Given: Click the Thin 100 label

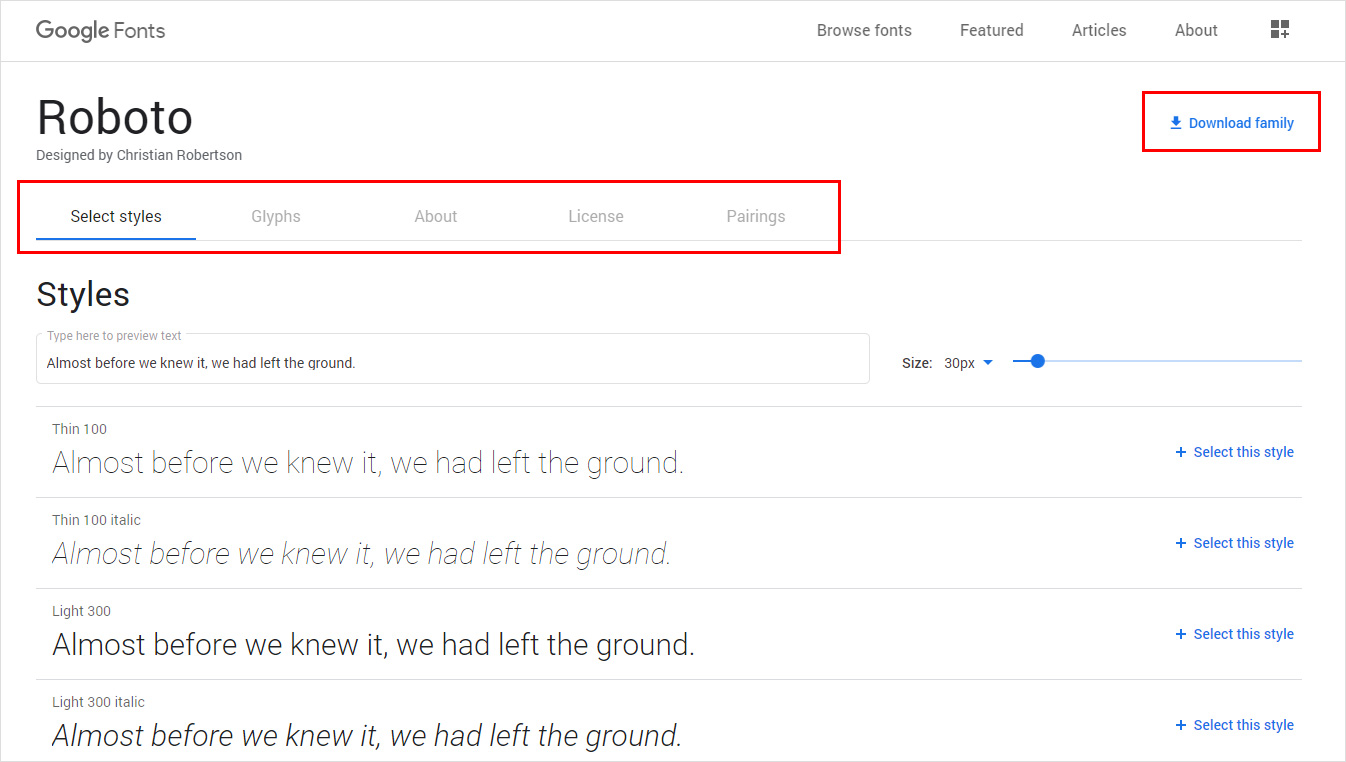Looking at the screenshot, I should pyautogui.click(x=79, y=429).
